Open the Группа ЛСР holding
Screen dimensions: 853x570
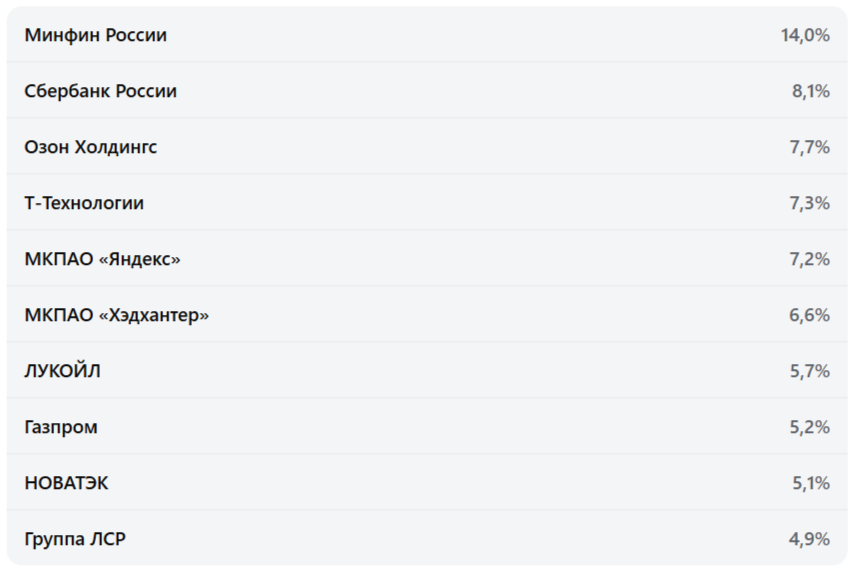pyautogui.click(x=75, y=539)
